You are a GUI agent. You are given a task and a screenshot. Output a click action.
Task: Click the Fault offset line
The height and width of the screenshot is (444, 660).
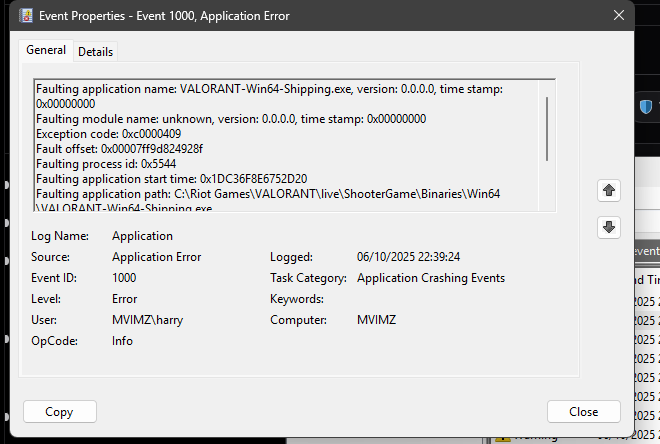(x=120, y=149)
